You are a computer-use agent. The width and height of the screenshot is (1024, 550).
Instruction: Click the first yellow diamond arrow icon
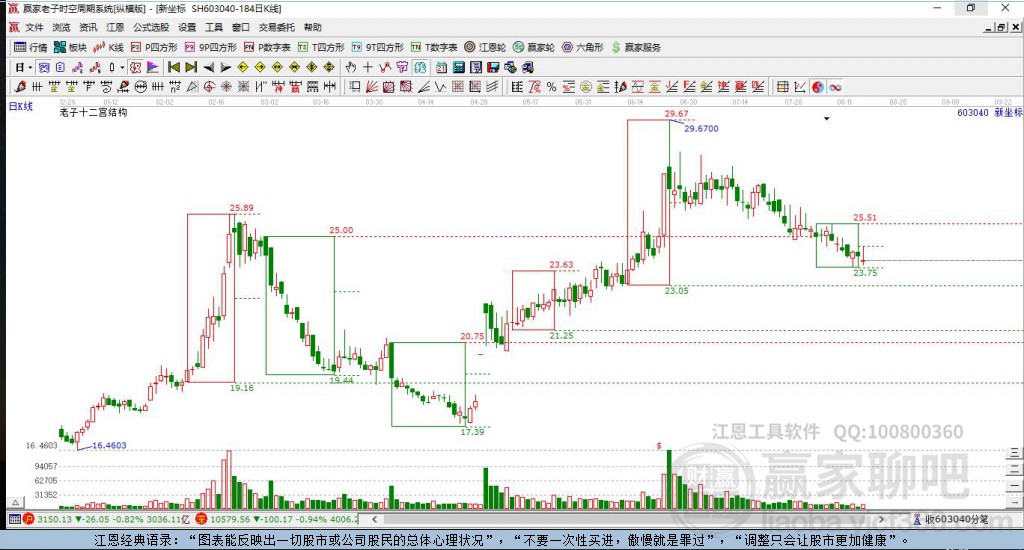point(243,67)
